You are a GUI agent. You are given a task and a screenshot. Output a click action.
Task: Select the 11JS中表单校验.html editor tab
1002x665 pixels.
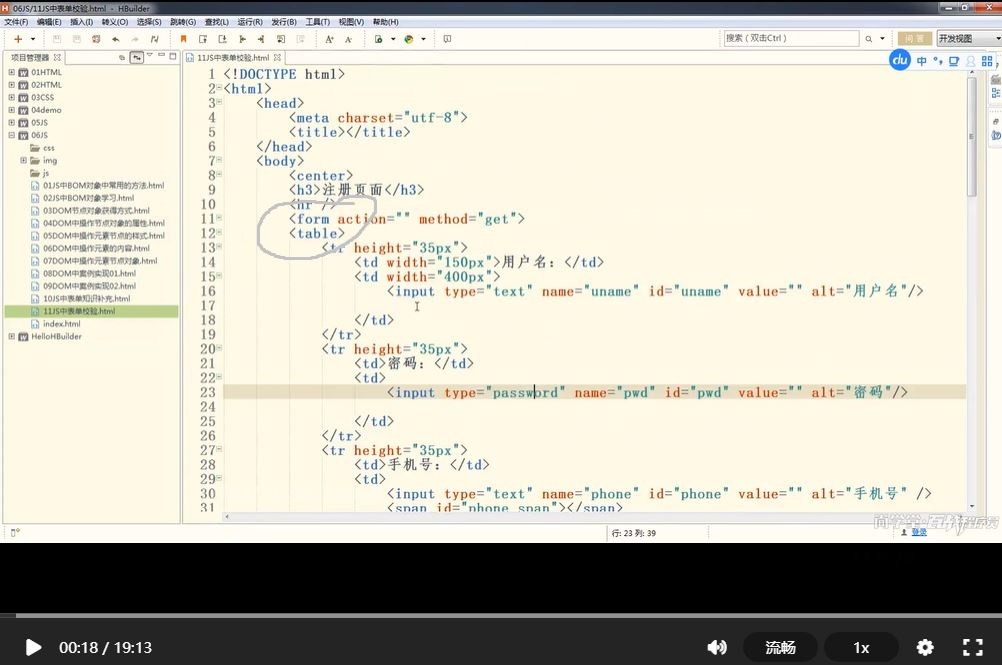(x=233, y=57)
